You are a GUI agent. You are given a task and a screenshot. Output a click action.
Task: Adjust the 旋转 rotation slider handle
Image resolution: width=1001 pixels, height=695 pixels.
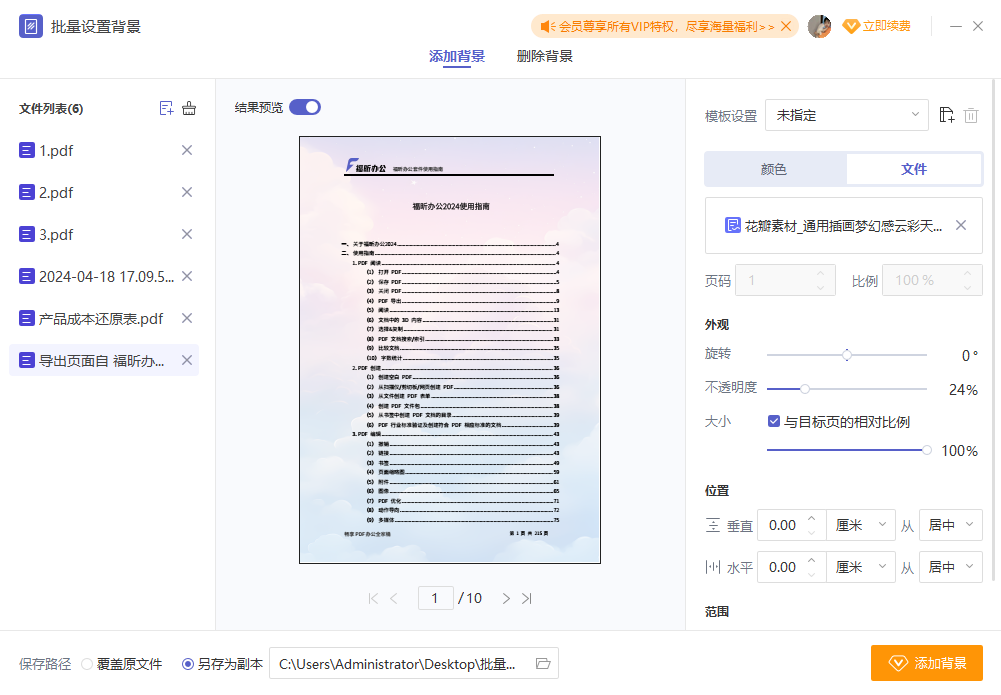[x=847, y=355]
